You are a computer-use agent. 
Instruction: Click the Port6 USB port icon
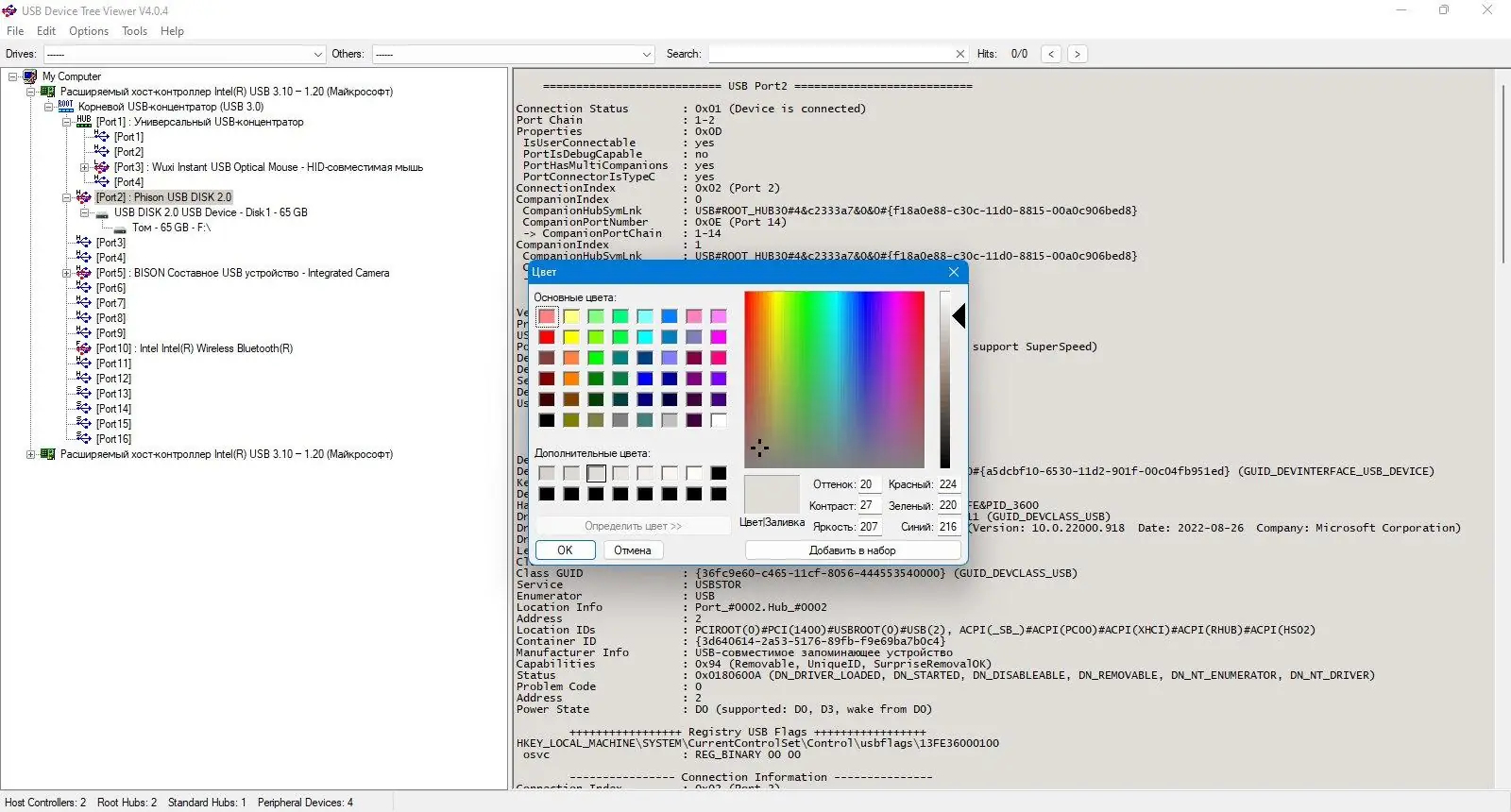pos(84,288)
